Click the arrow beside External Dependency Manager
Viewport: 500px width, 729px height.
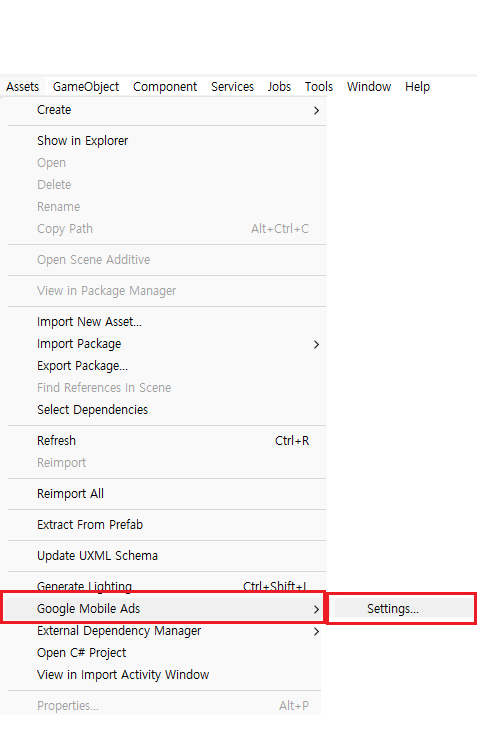(x=316, y=631)
